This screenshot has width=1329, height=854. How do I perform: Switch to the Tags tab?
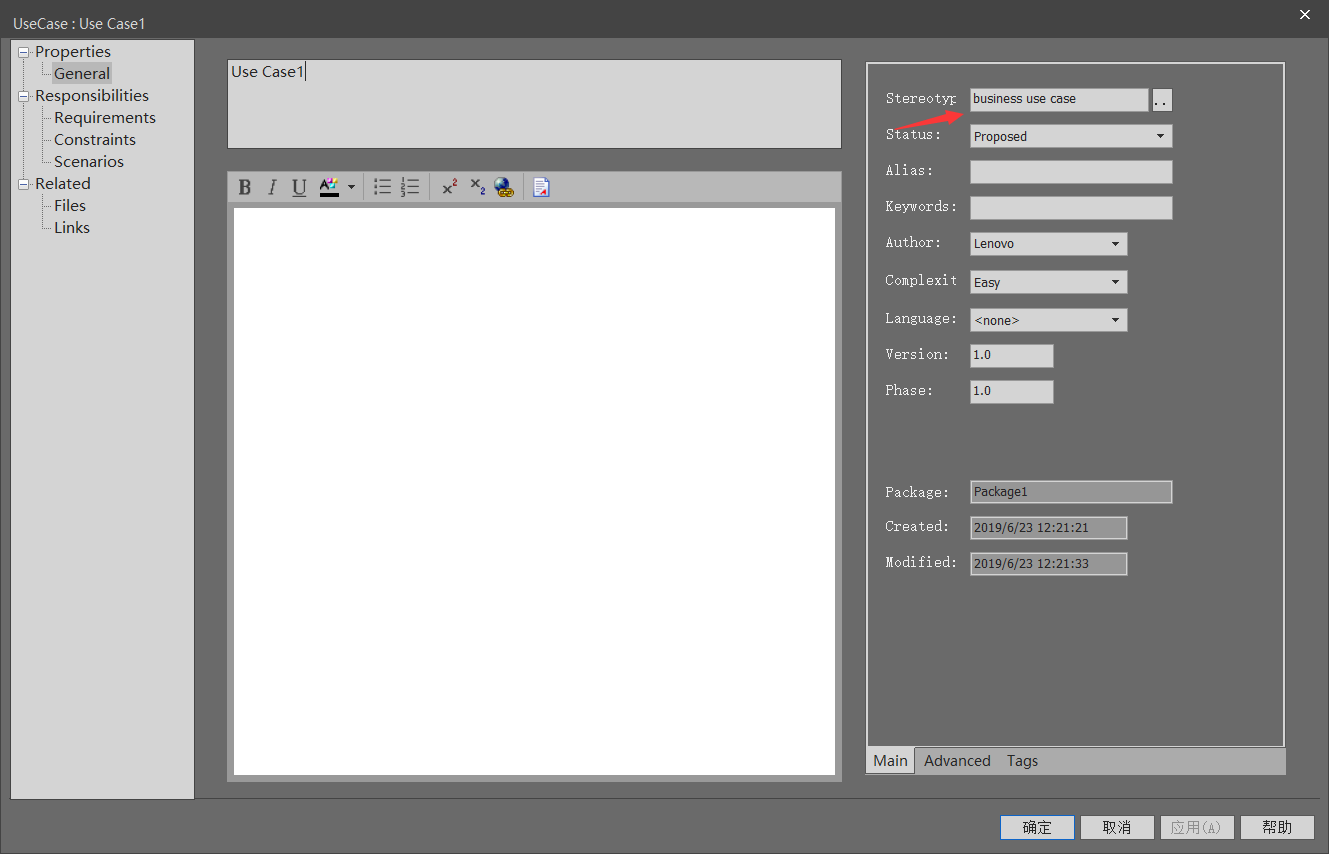coord(1022,760)
